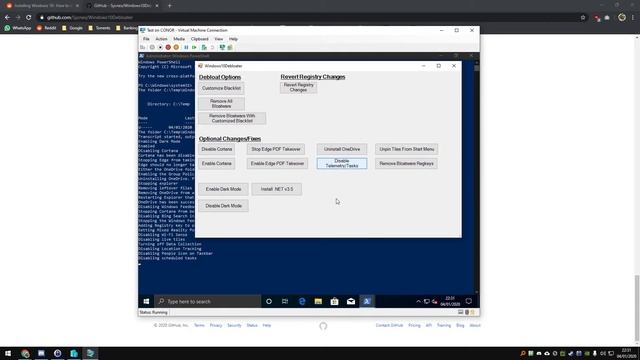Screen dimensions: 640x360
Task: Open the View menu in VM Connection
Action: pos(219,39)
